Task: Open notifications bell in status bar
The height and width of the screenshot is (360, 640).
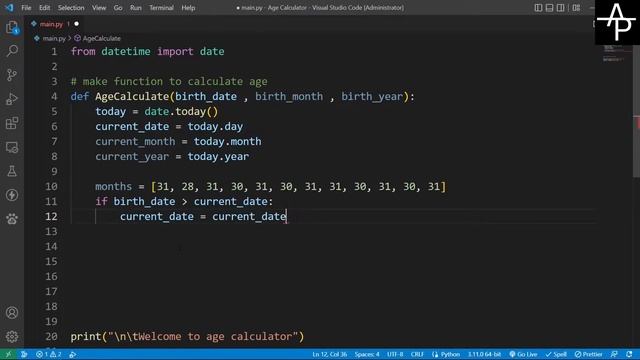Action: pos(629,354)
